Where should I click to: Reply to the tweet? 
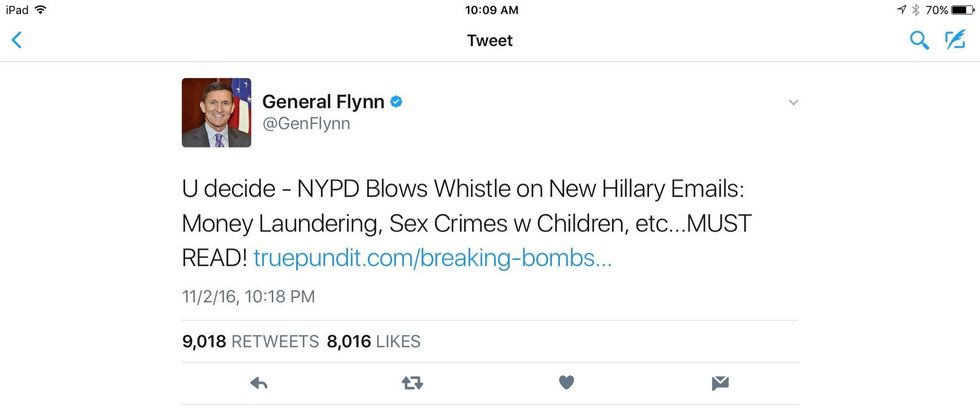tap(258, 382)
